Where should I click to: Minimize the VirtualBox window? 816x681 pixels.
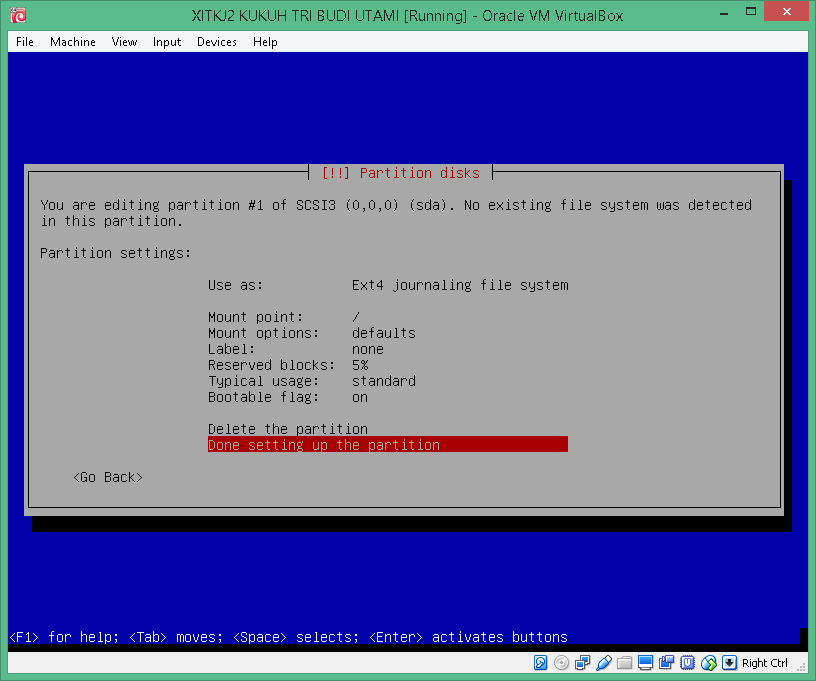(x=724, y=12)
